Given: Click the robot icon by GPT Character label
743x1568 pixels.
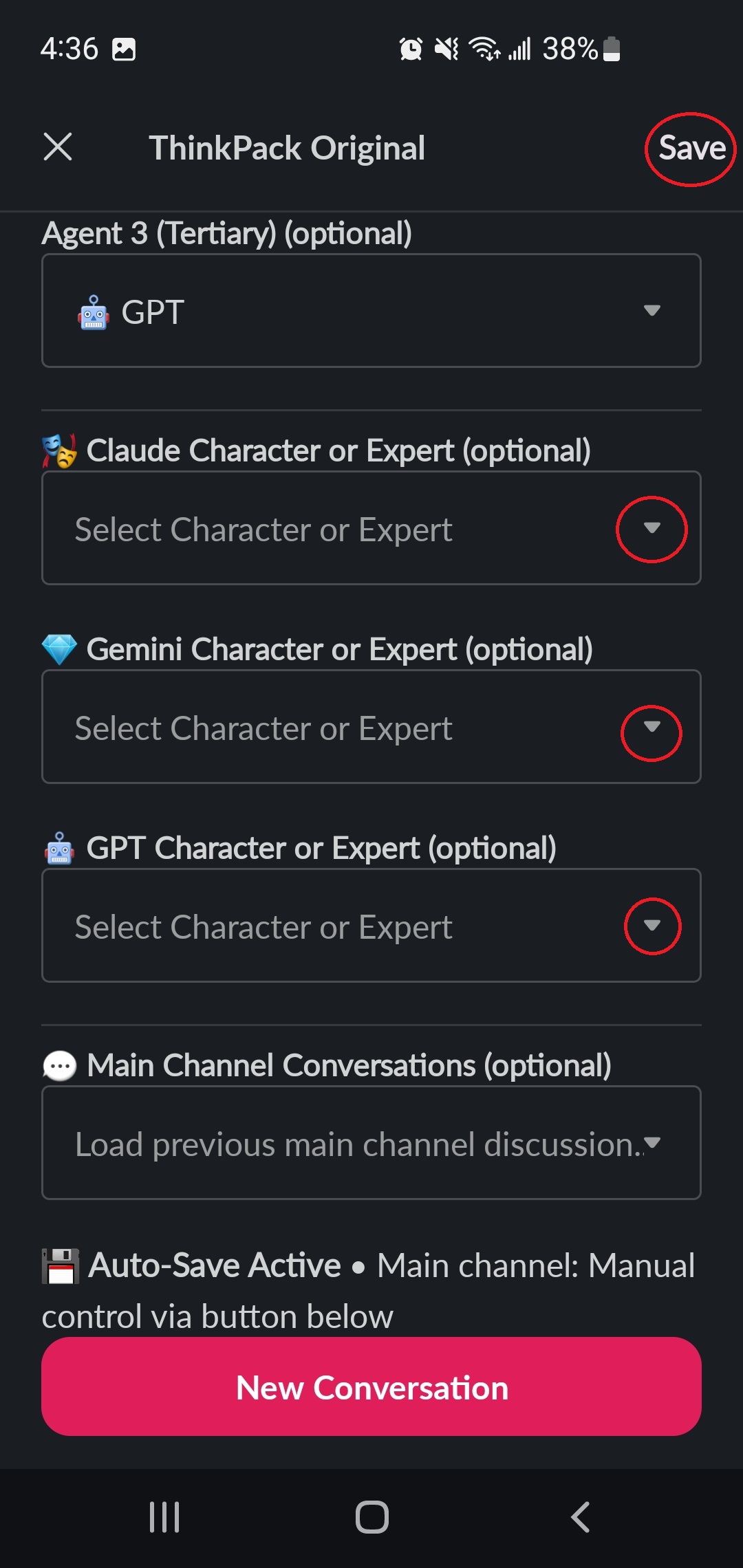Looking at the screenshot, I should coord(60,849).
